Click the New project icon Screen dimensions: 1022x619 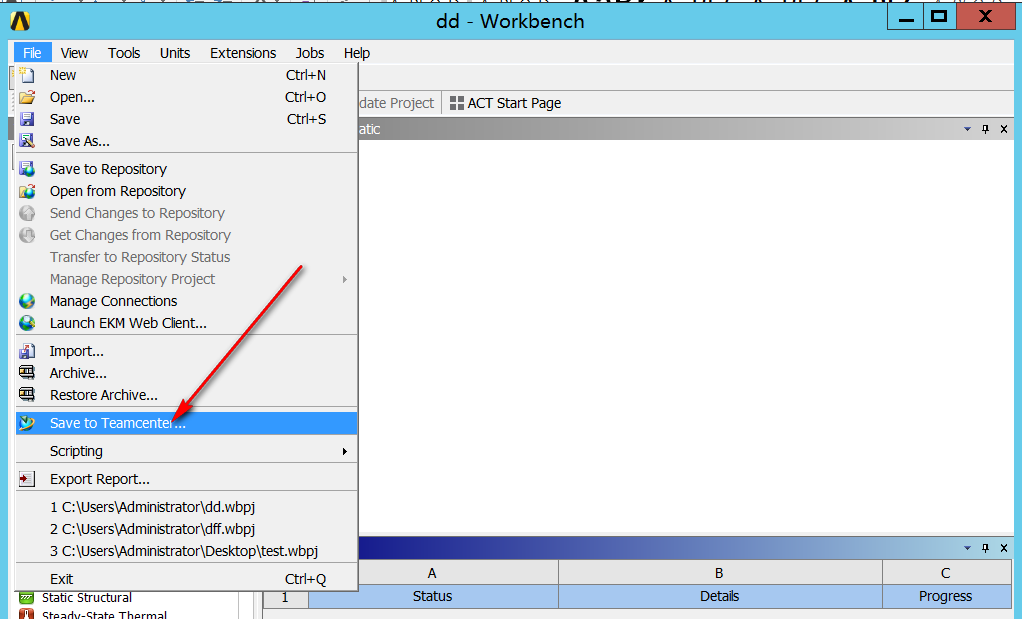pyautogui.click(x=28, y=75)
